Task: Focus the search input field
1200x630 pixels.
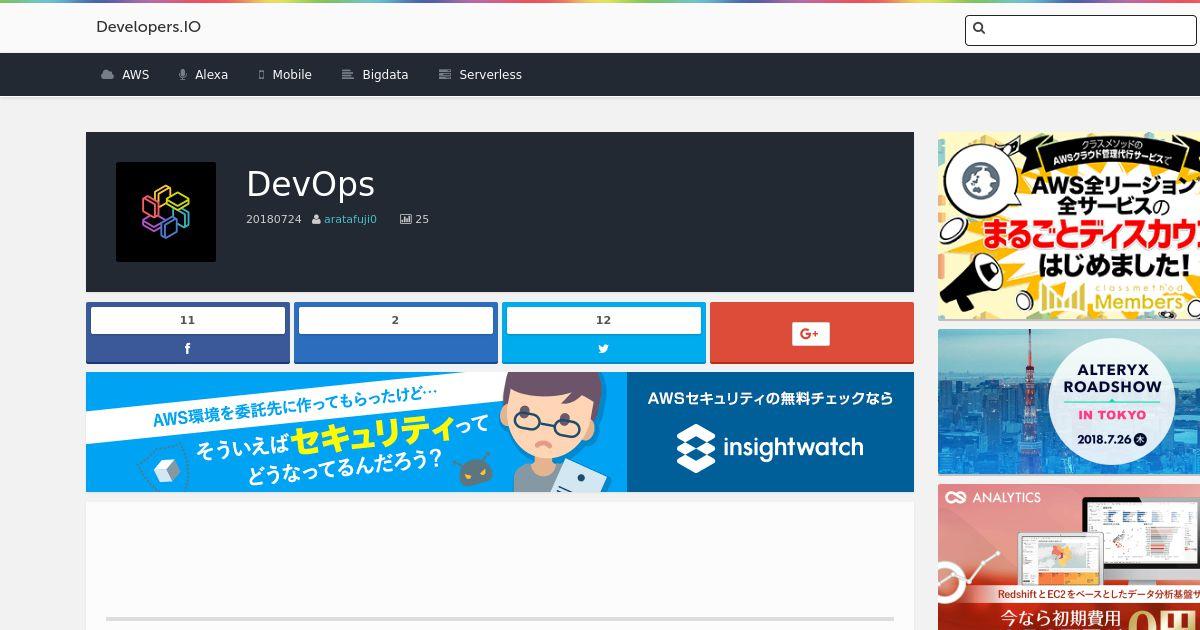Action: pos(1080,30)
